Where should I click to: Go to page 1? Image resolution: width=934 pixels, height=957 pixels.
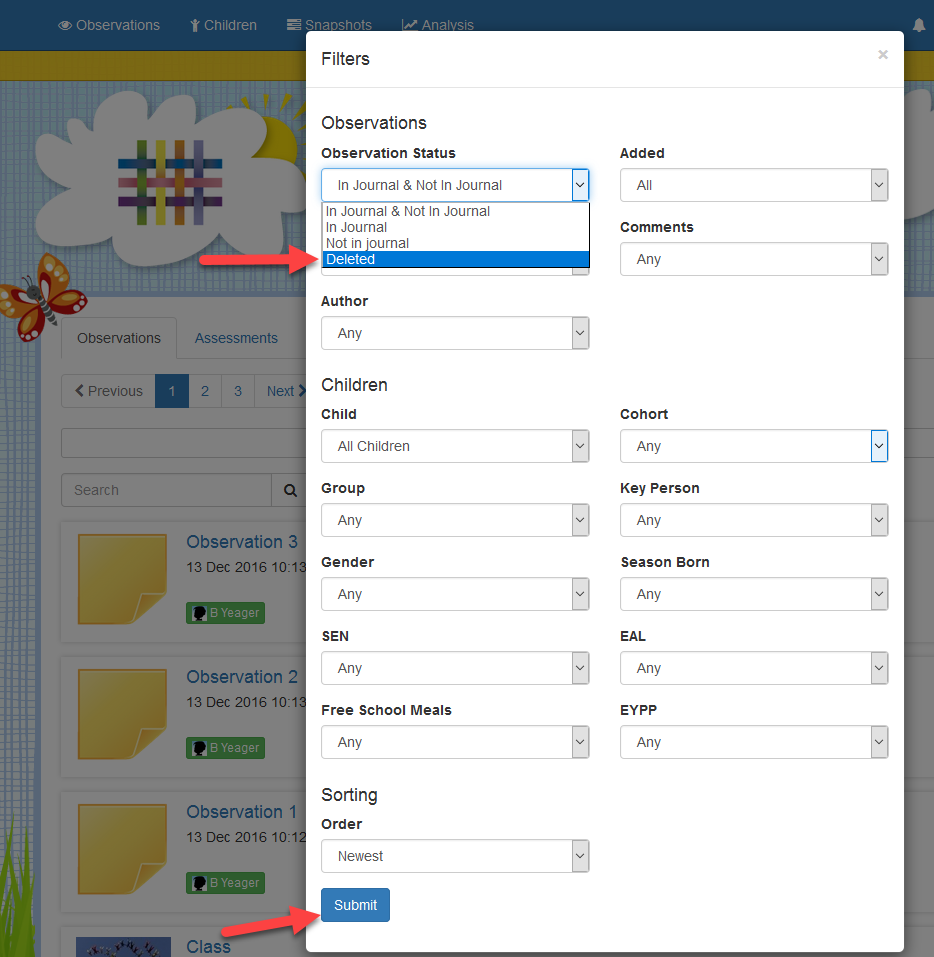(x=172, y=391)
